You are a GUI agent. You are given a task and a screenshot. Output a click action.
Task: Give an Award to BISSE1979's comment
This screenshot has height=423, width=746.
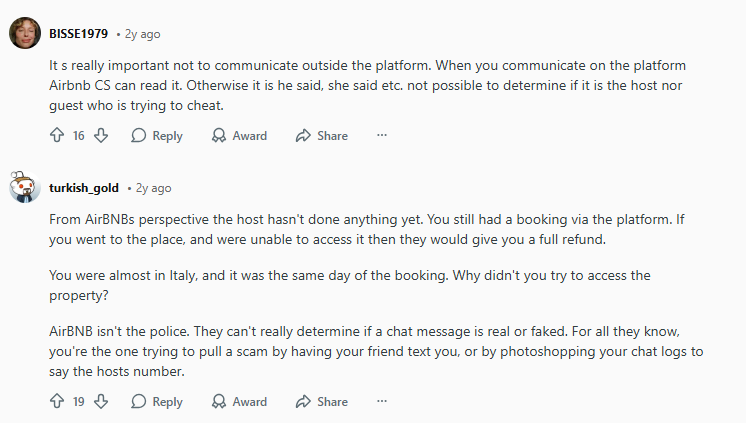coord(239,136)
